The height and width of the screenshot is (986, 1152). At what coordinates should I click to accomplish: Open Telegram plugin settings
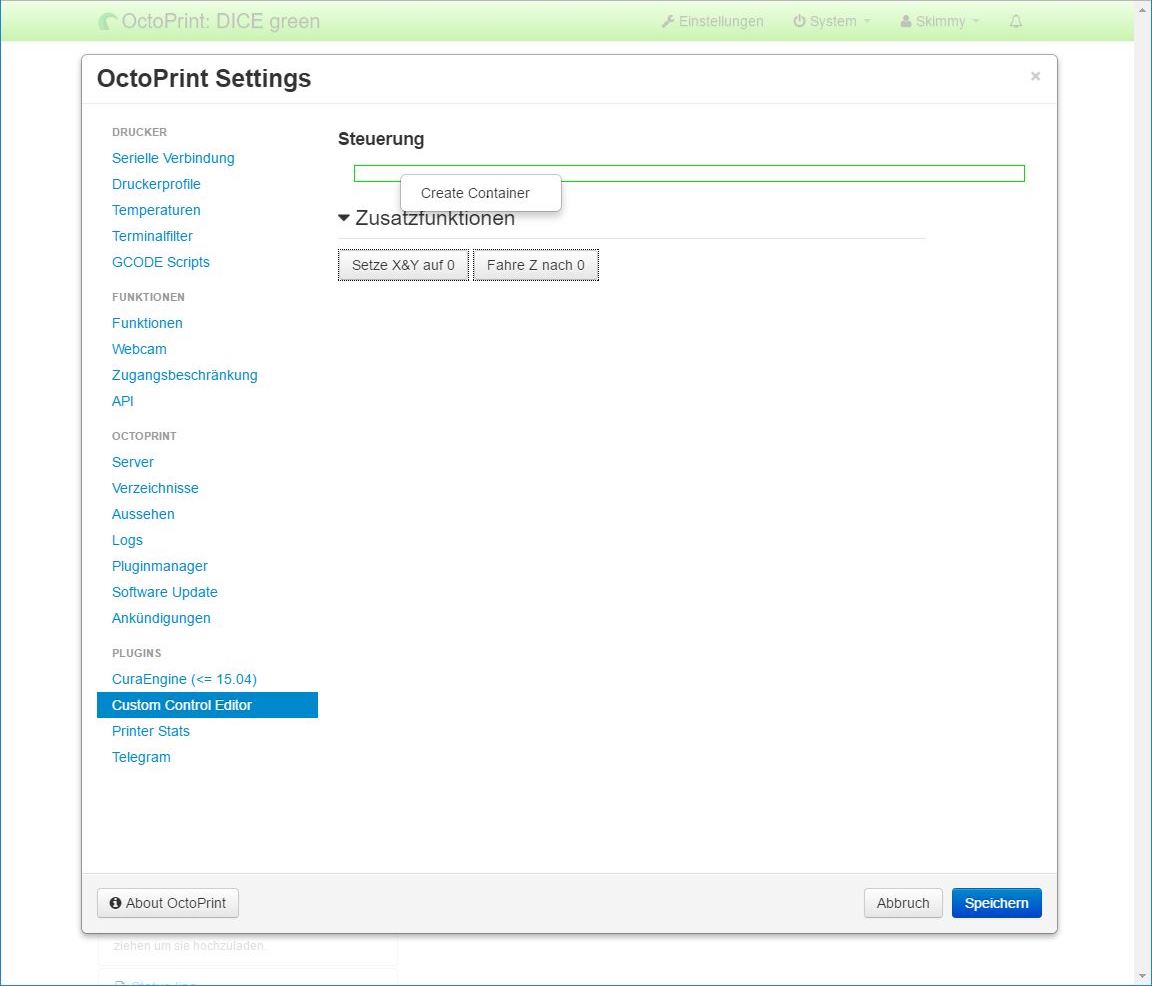(x=141, y=758)
